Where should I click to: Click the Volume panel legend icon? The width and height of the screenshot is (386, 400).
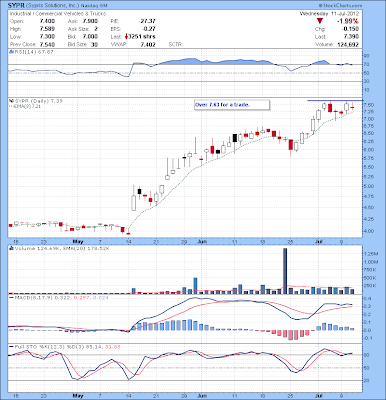[x=11, y=248]
